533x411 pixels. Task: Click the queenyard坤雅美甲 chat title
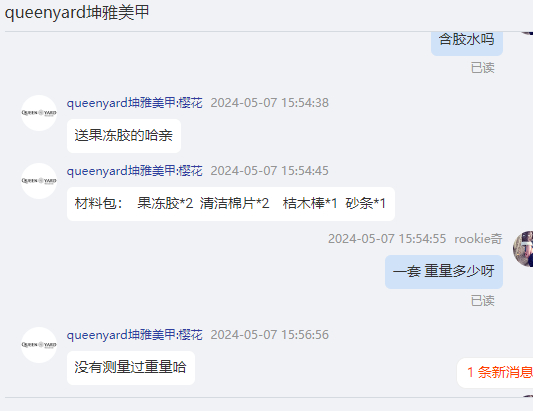[77, 13]
